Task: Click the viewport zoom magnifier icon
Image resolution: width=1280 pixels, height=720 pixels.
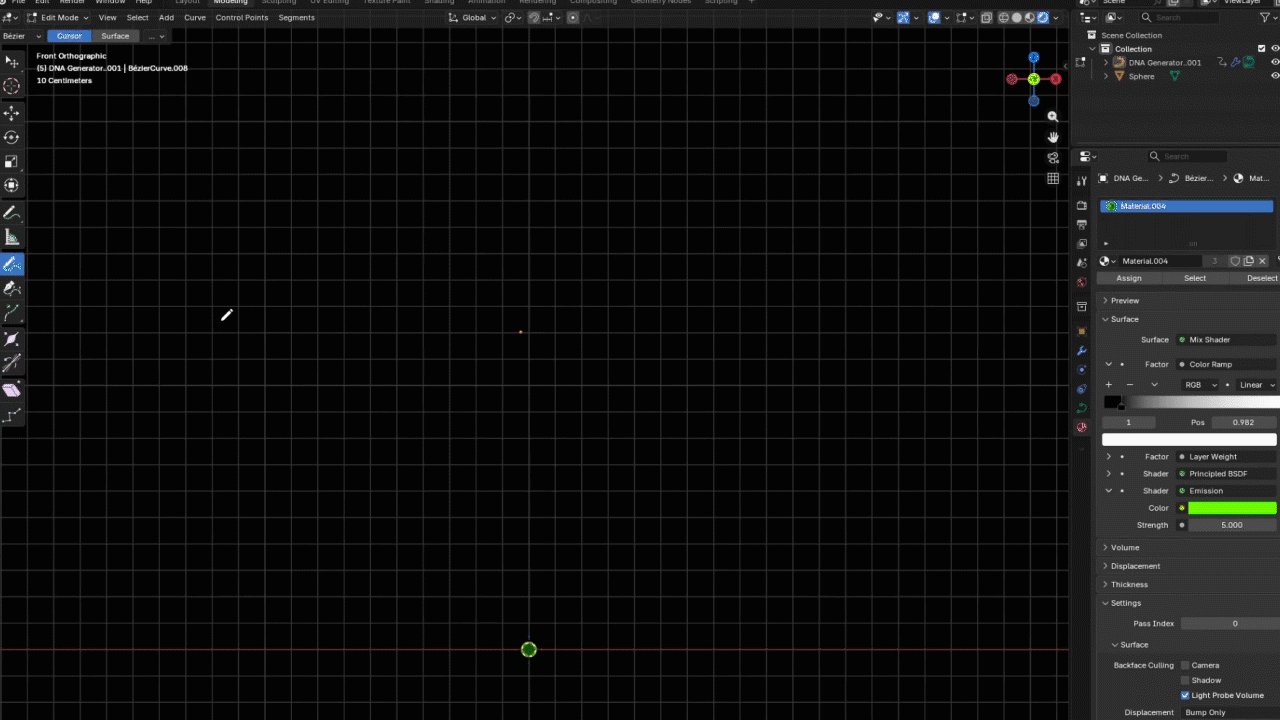Action: 1053,117
